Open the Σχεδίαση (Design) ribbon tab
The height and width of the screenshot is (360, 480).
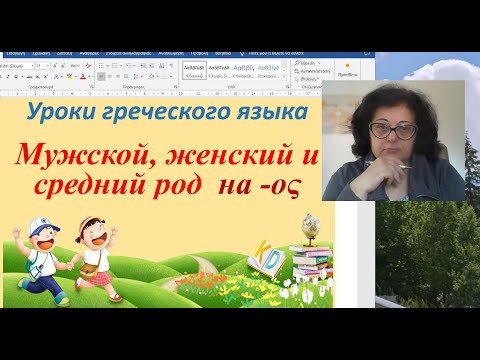coord(41,53)
